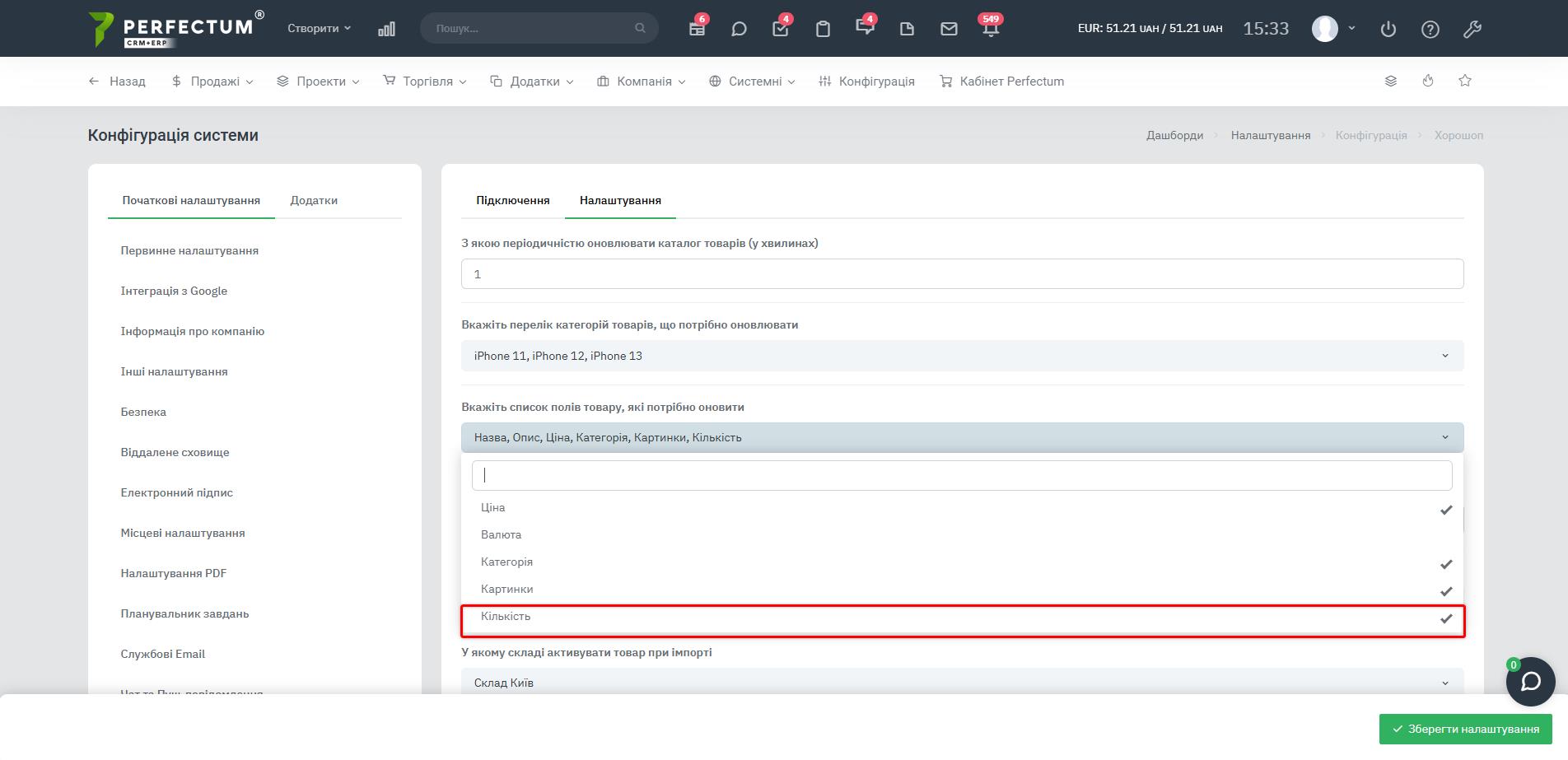1568x760 pixels.
Task: Open the chat bubble icon in header
Action: click(x=739, y=29)
